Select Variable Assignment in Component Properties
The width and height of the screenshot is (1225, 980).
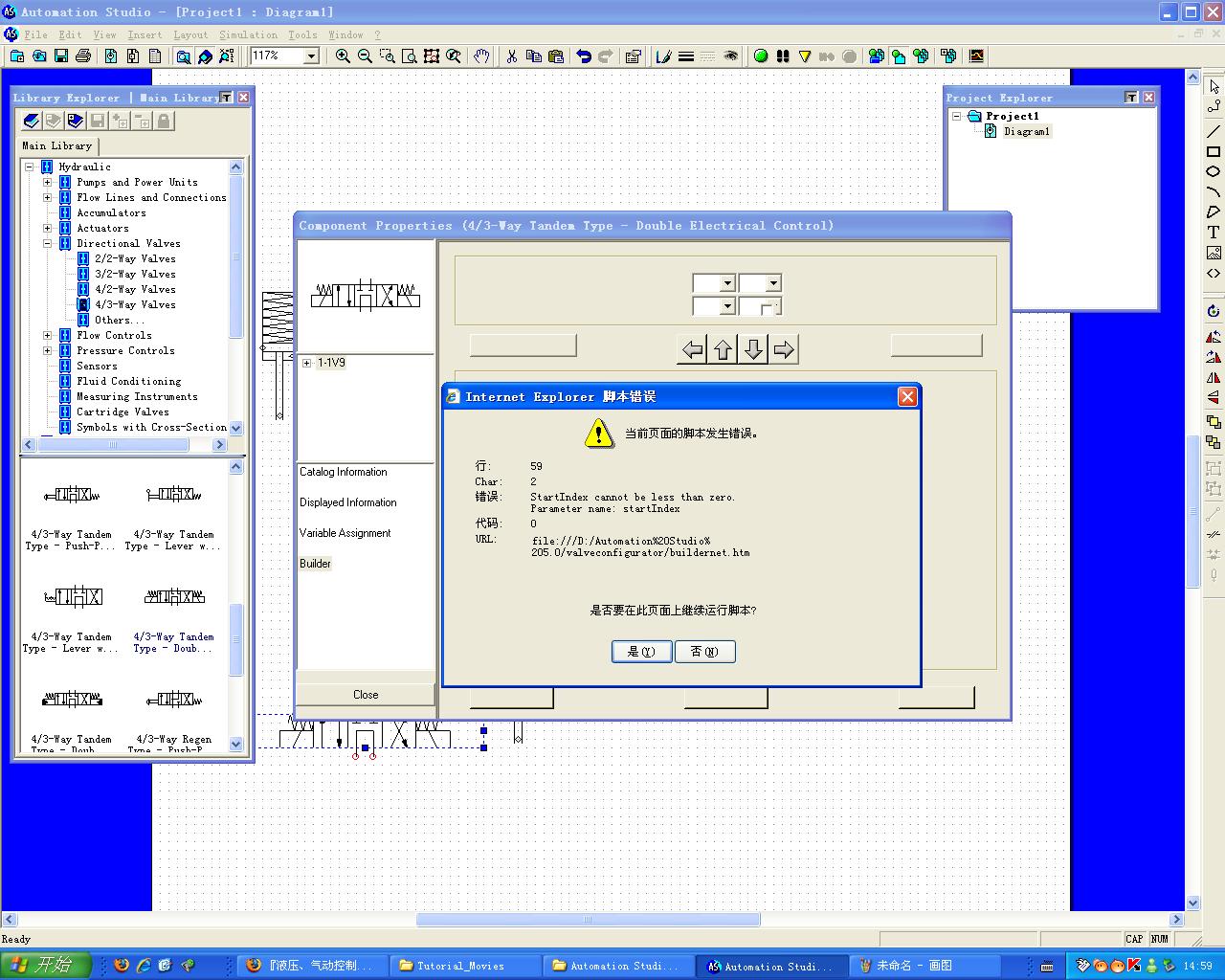345,533
